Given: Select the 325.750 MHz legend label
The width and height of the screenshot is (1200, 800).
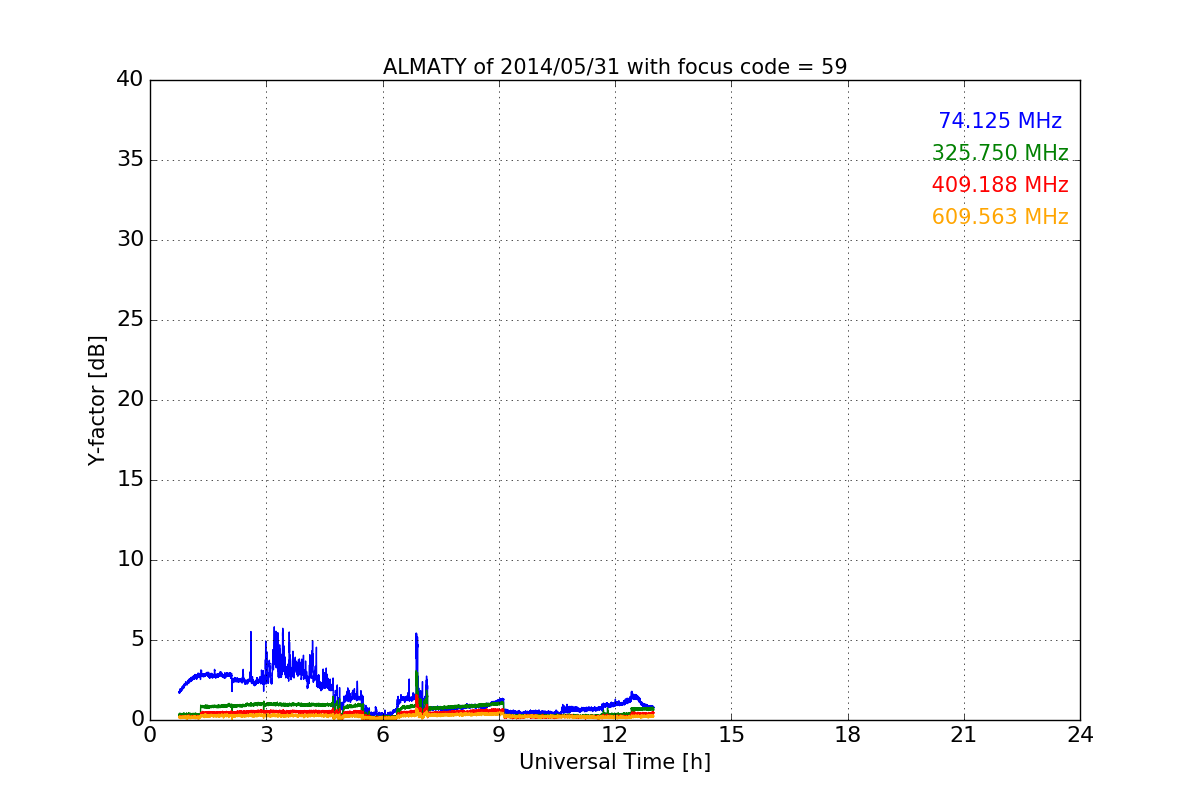Looking at the screenshot, I should pyautogui.click(x=1000, y=153).
